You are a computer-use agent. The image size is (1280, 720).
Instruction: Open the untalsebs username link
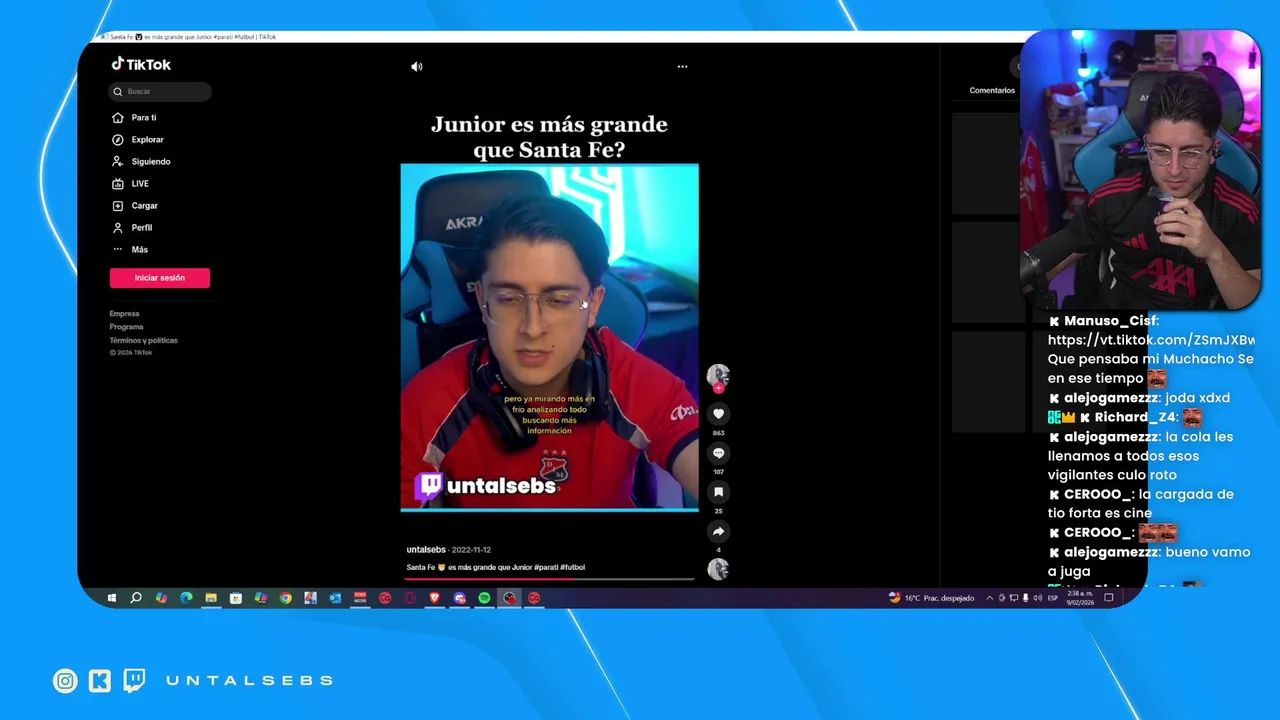coord(426,550)
